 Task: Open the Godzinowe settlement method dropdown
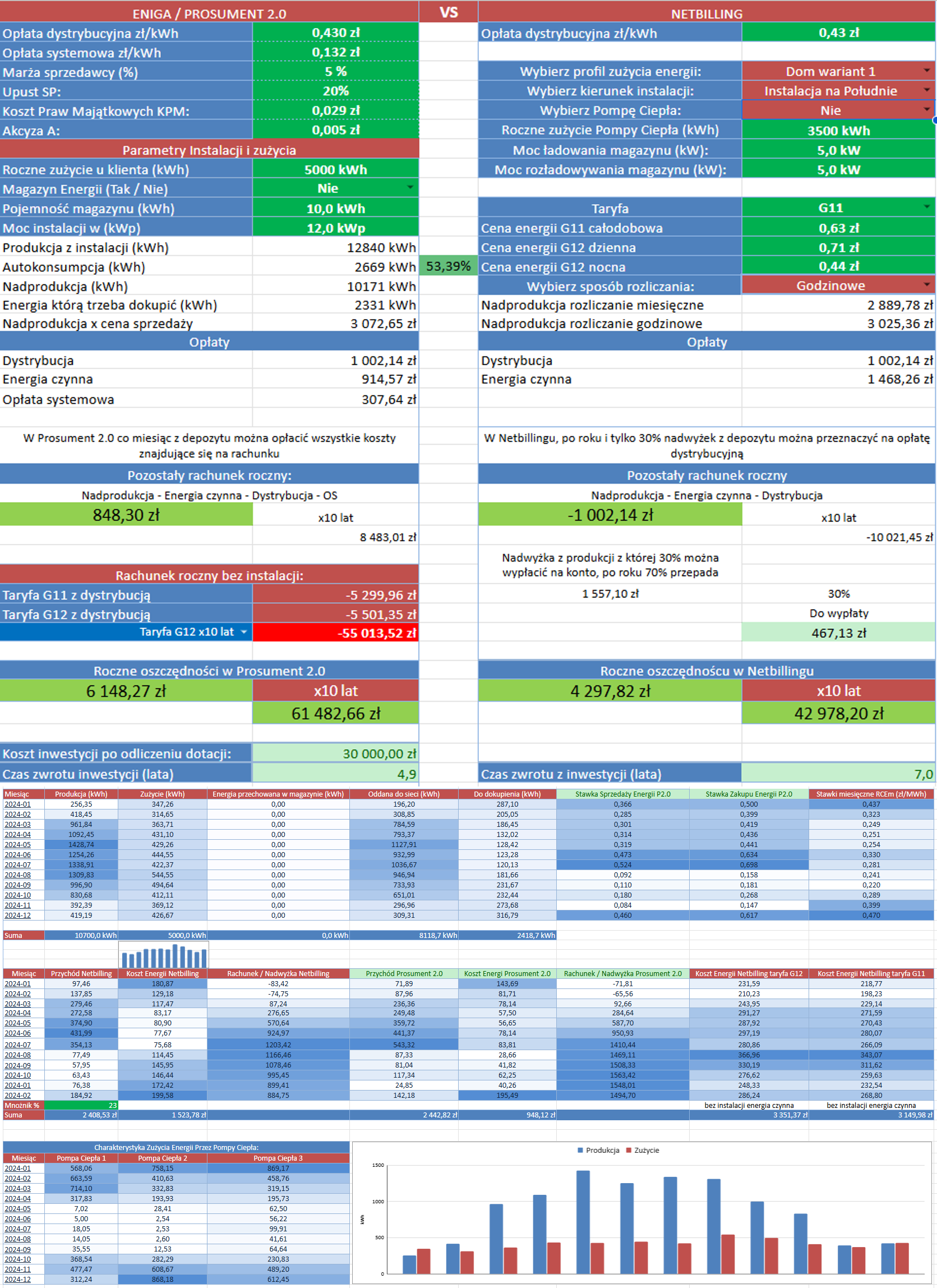click(926, 285)
